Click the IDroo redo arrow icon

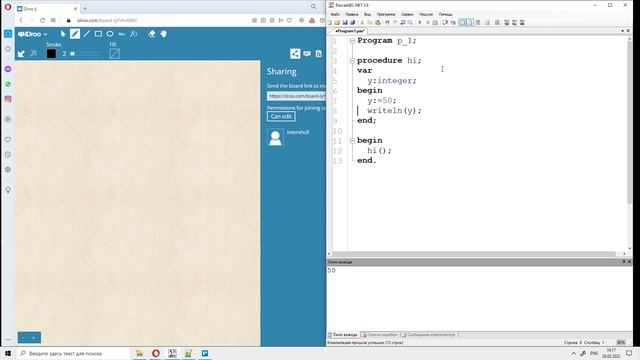tap(33, 53)
